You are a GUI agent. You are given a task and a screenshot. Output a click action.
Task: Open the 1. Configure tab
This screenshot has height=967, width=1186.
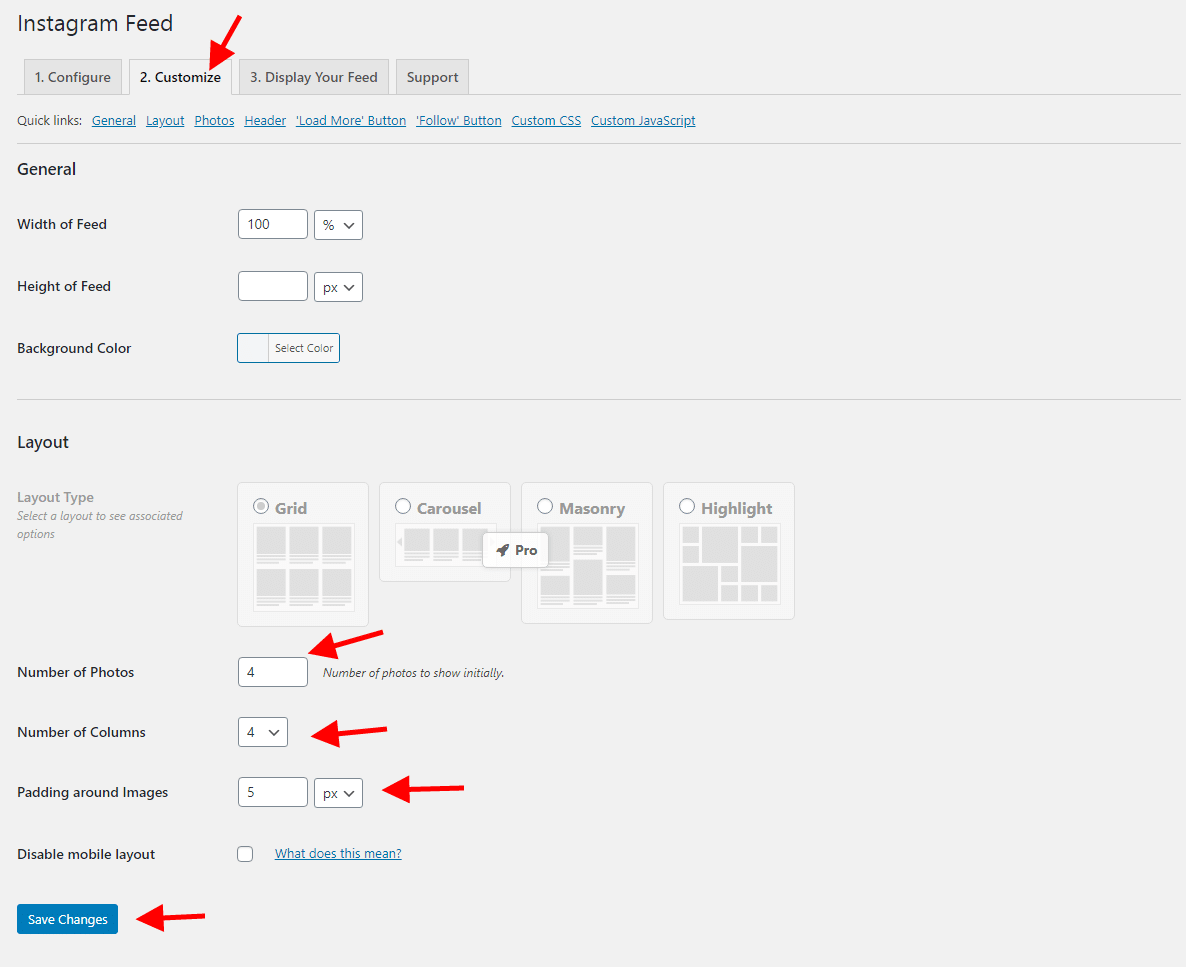[73, 77]
